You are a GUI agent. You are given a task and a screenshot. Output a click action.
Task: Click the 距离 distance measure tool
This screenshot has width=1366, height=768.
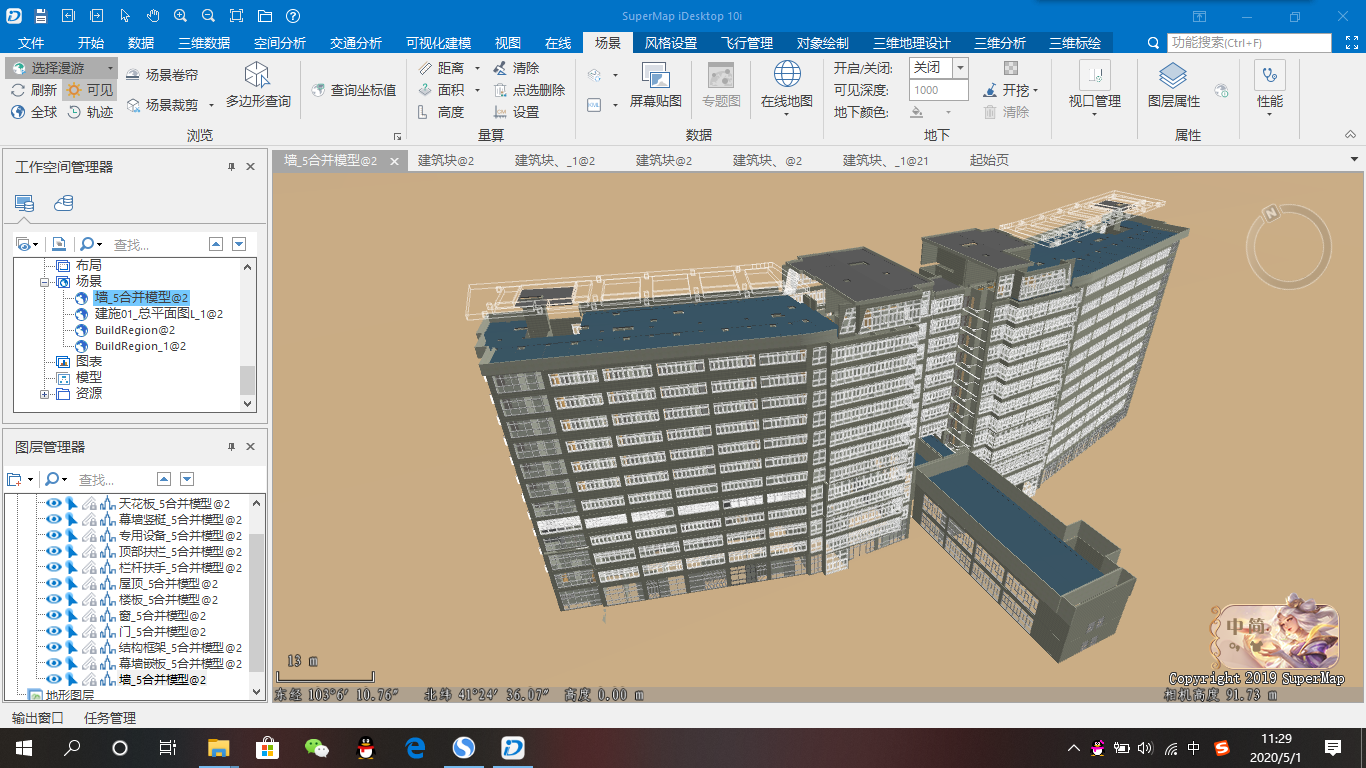[x=441, y=68]
